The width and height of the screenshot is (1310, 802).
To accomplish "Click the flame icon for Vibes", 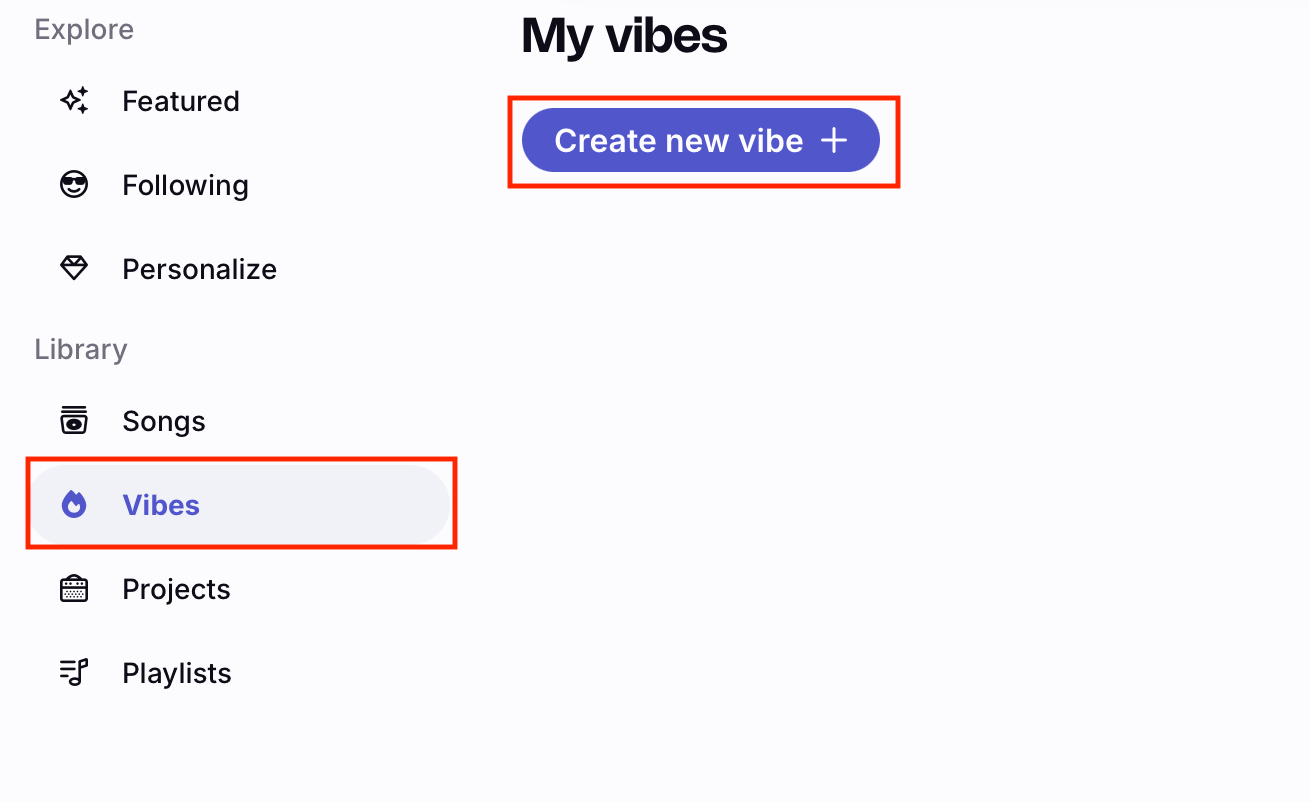I will point(74,505).
